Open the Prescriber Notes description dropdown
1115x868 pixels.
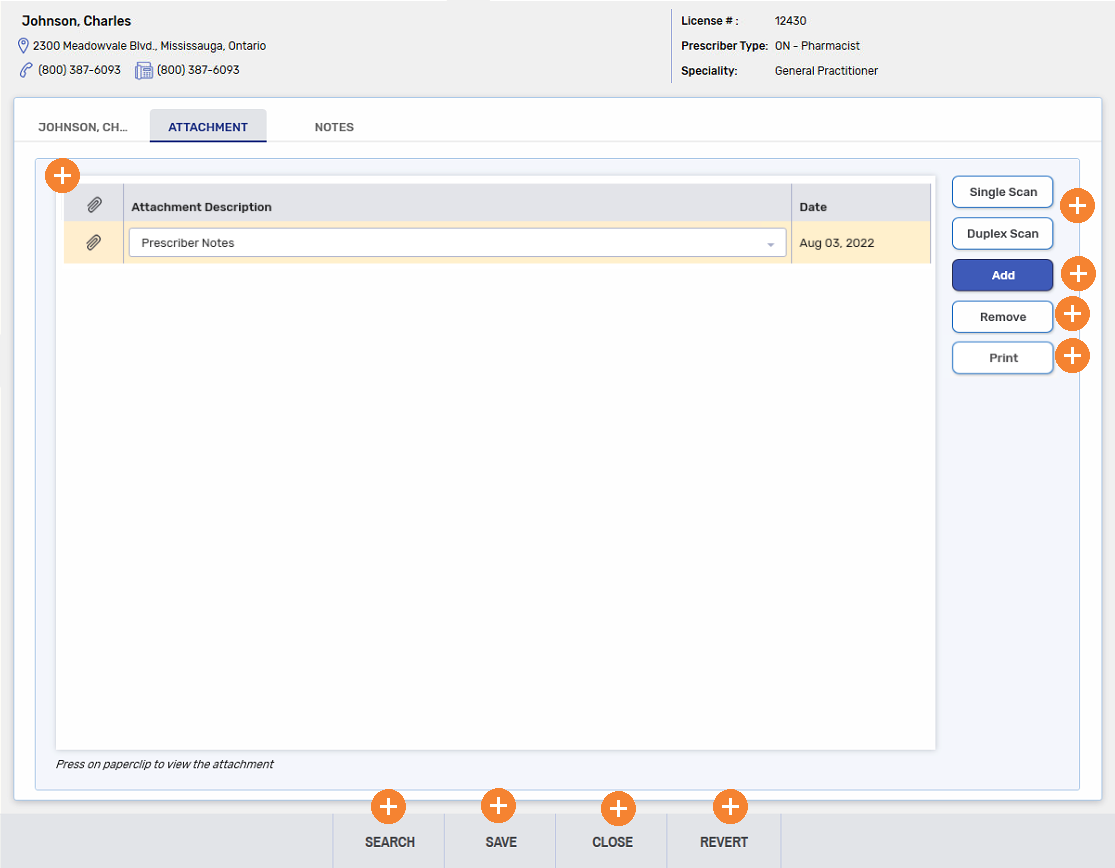pyautogui.click(x=457, y=243)
